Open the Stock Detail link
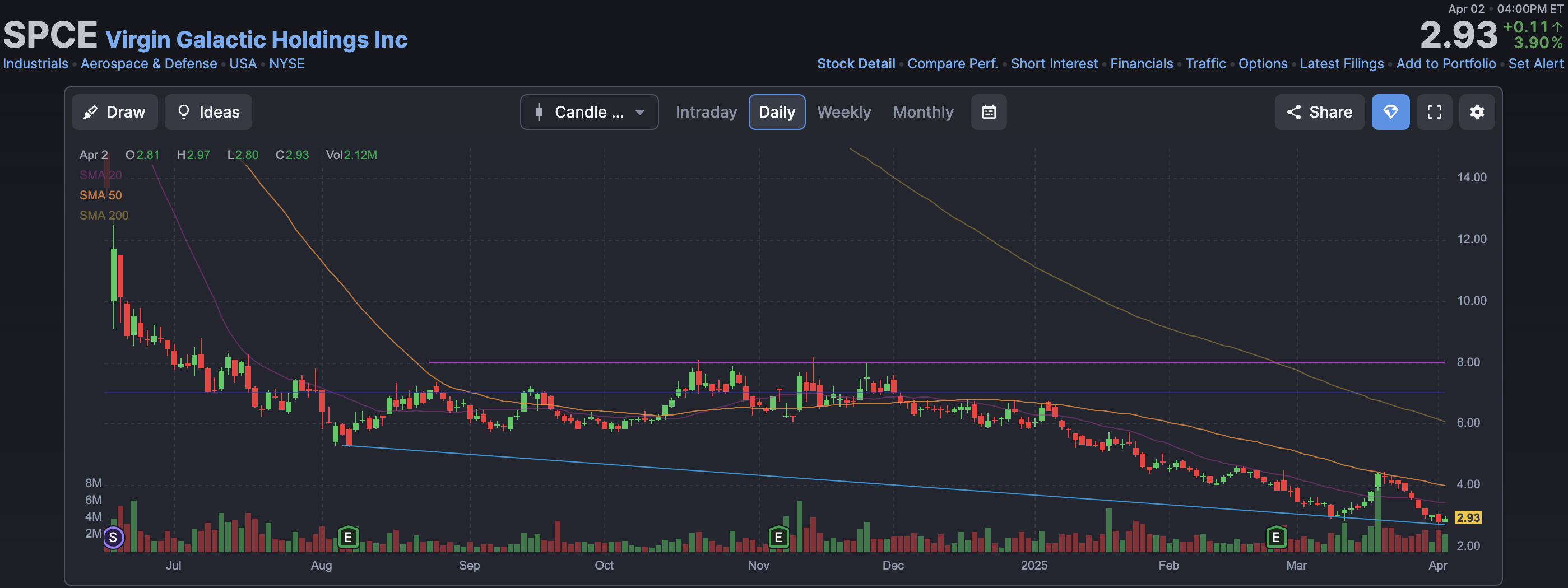Viewport: 1568px width, 588px height. (856, 64)
